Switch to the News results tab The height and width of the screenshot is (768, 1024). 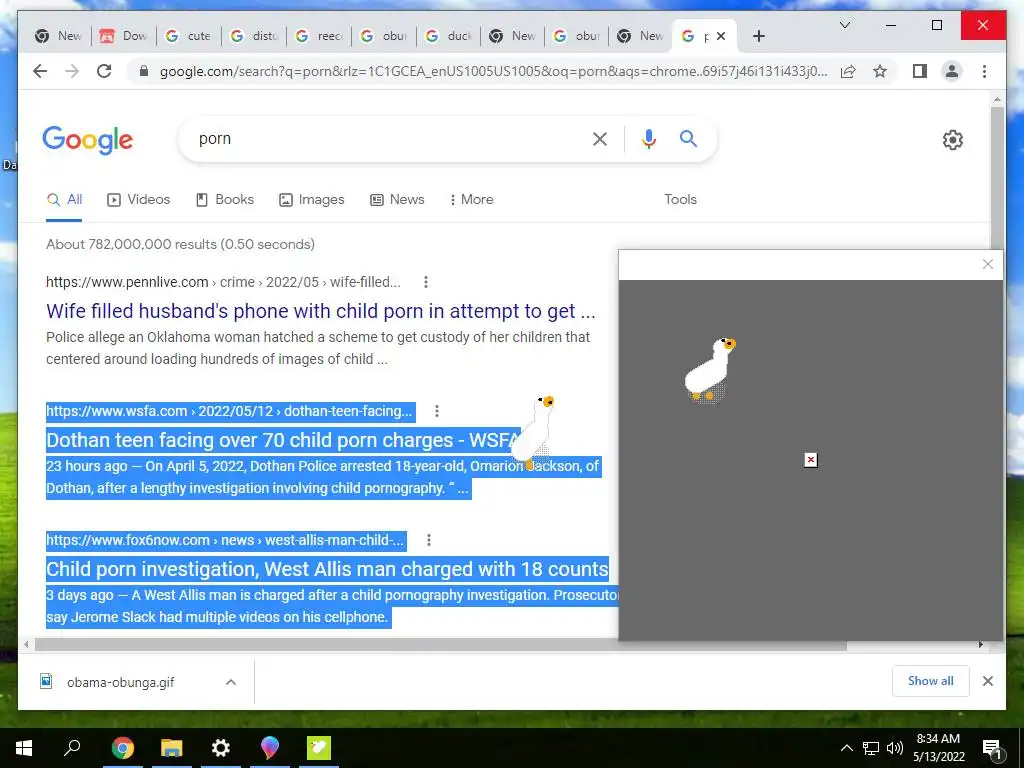(397, 199)
